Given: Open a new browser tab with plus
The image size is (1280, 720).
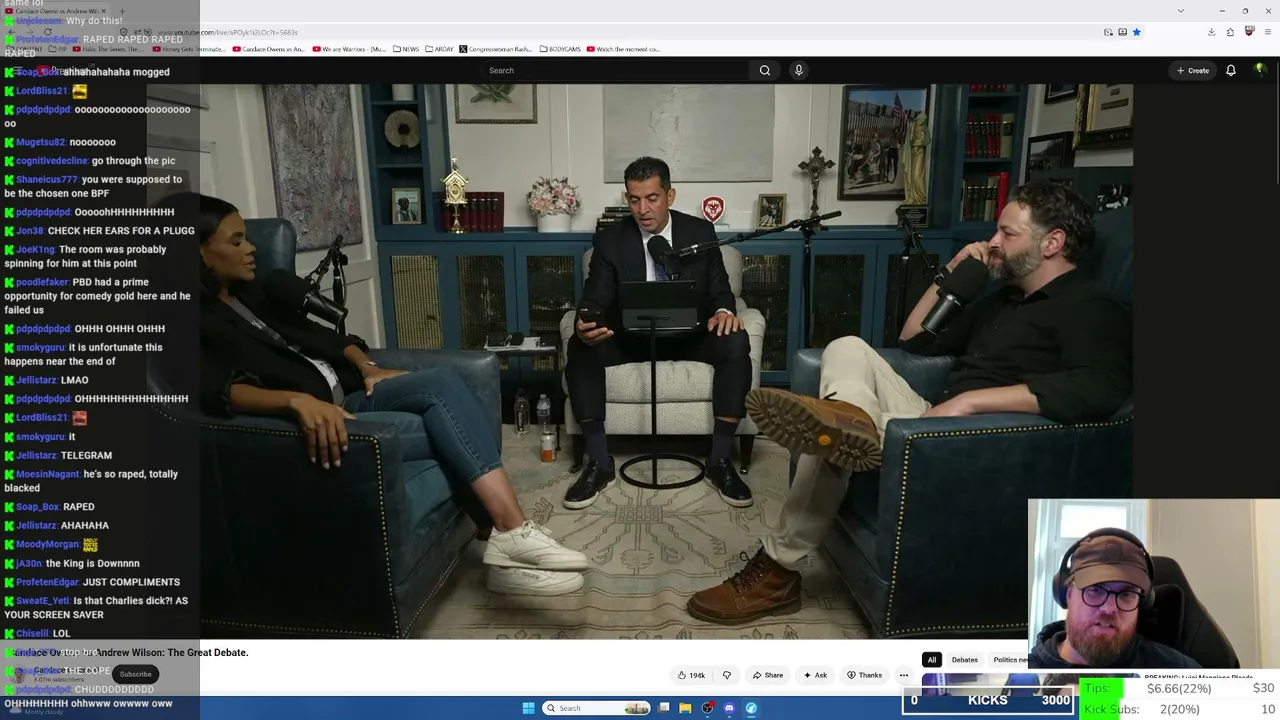Looking at the screenshot, I should click(x=120, y=11).
